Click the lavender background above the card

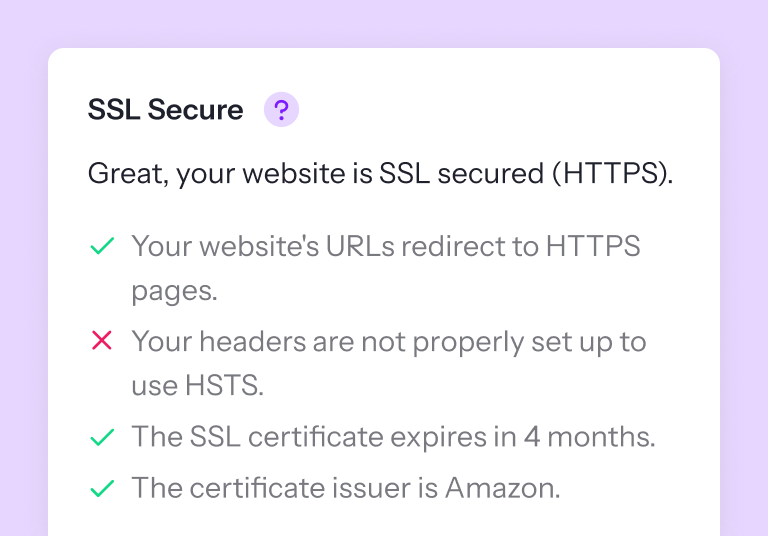click(x=384, y=22)
